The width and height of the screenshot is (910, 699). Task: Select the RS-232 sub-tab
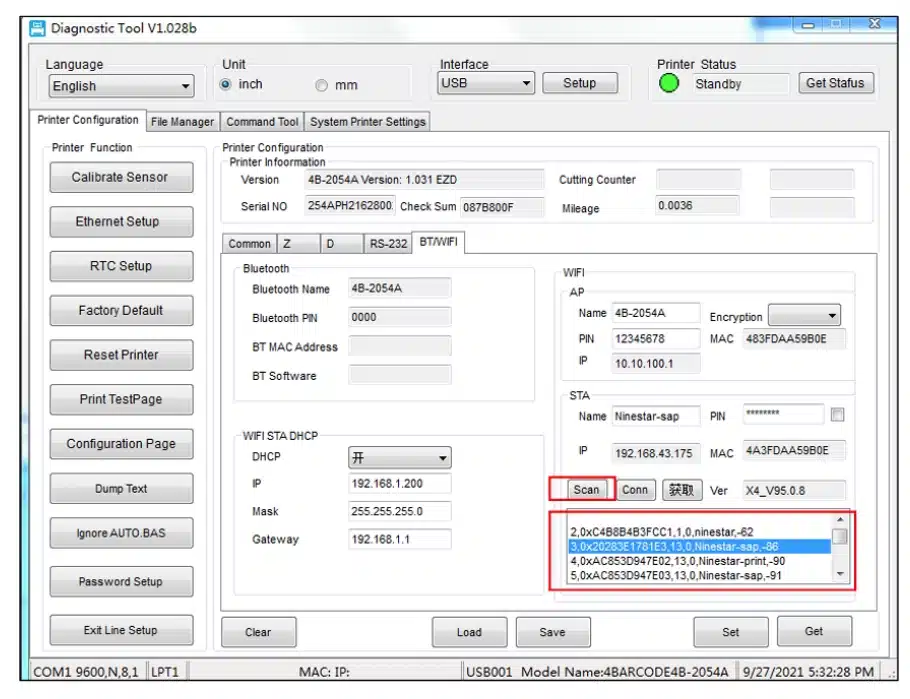(388, 244)
